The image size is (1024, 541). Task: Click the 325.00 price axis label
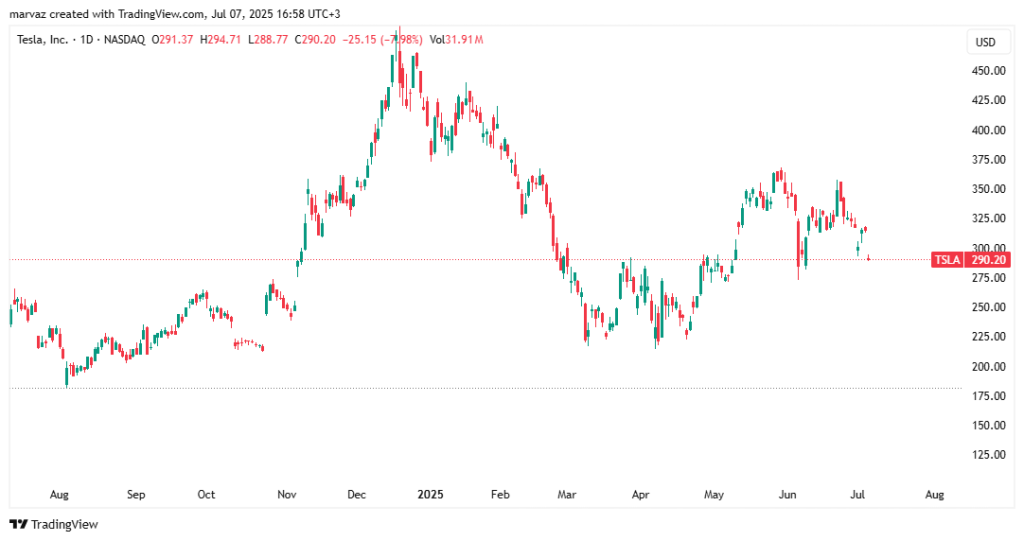tap(989, 218)
